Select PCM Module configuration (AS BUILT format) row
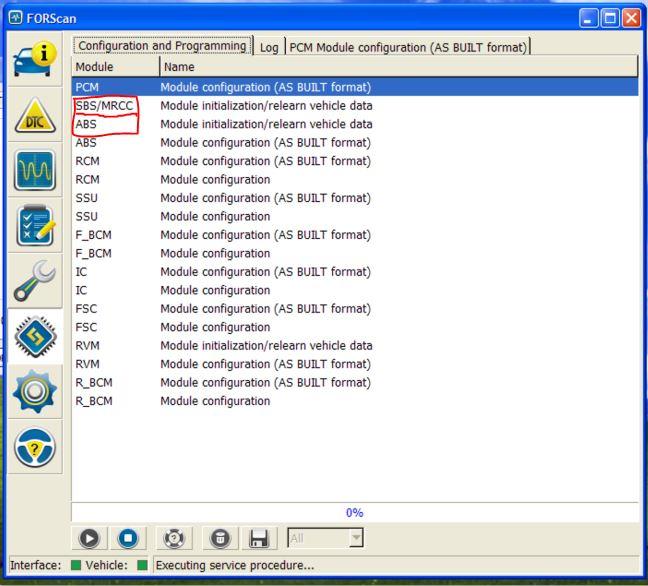This screenshot has width=648, height=586. coord(355,87)
